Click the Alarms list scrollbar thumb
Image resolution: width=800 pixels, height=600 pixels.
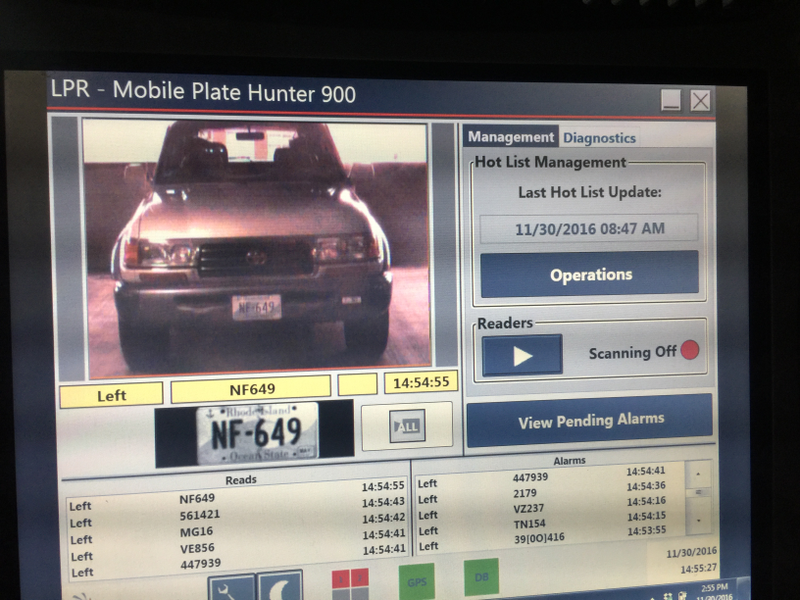(698, 492)
